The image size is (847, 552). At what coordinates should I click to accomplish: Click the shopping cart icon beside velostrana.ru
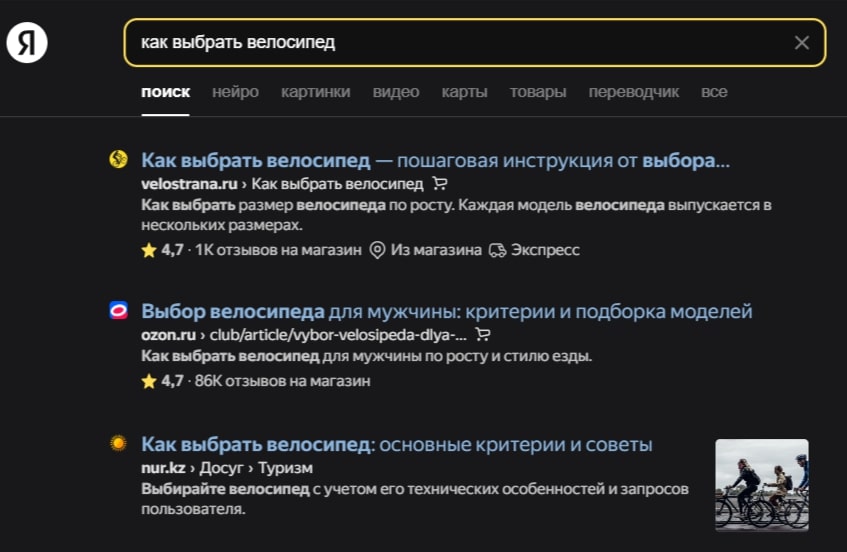(440, 184)
